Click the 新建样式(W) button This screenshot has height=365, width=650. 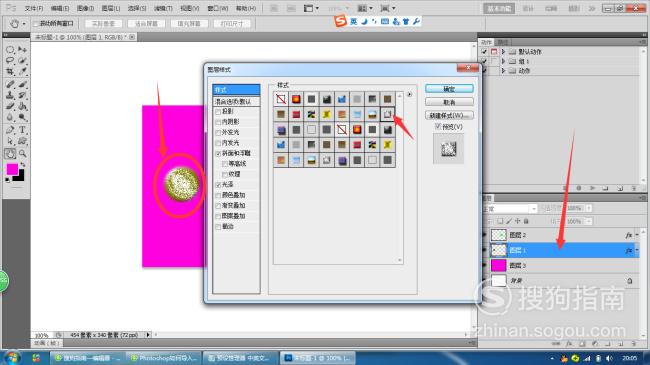(449, 115)
